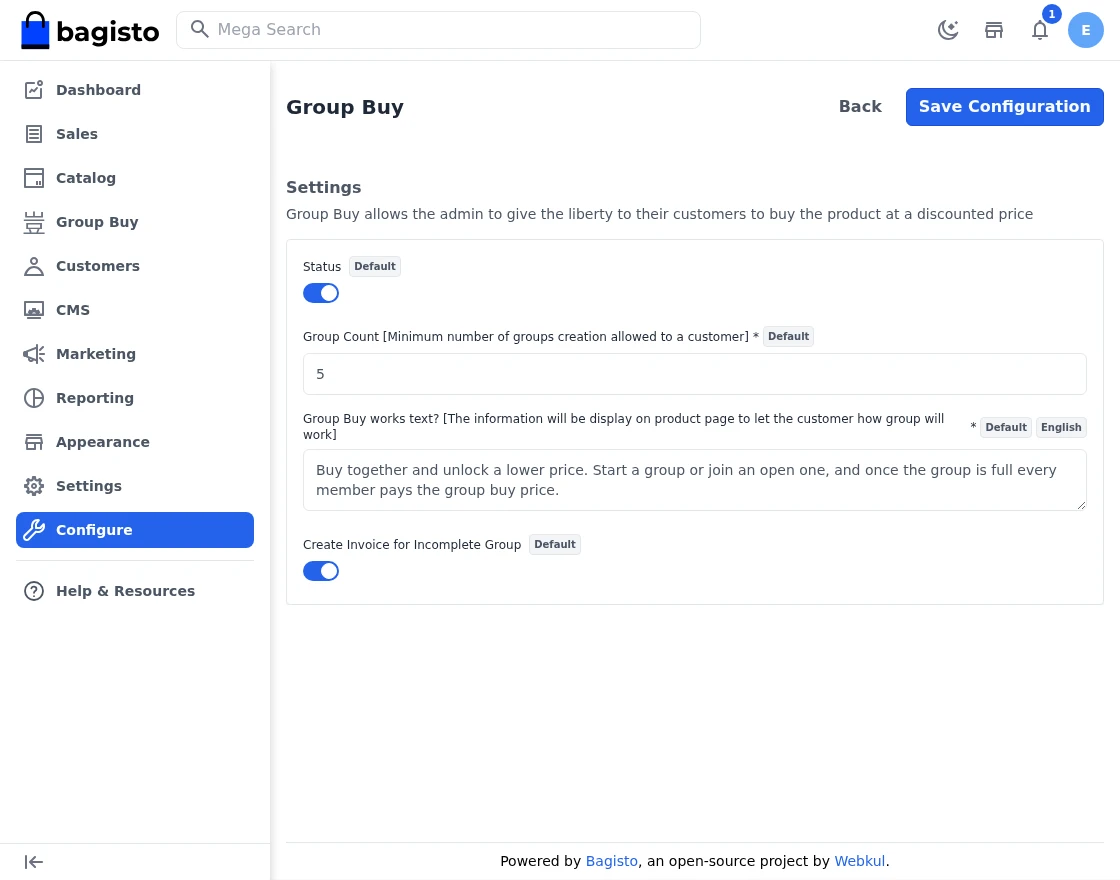Click the Group Buy works text area
The height and width of the screenshot is (880, 1120).
click(x=694, y=480)
